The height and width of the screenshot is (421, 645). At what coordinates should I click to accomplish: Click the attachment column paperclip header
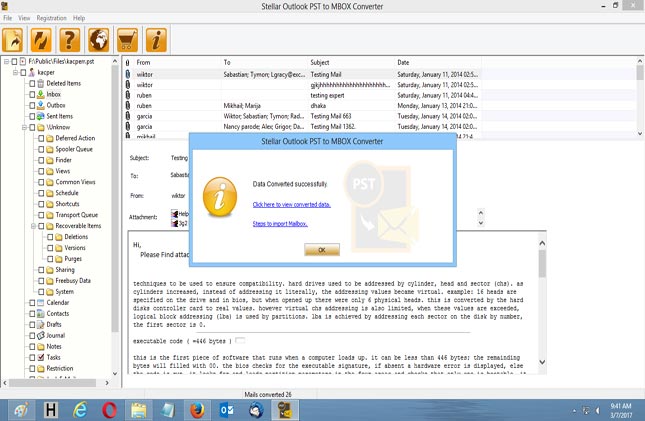point(128,63)
